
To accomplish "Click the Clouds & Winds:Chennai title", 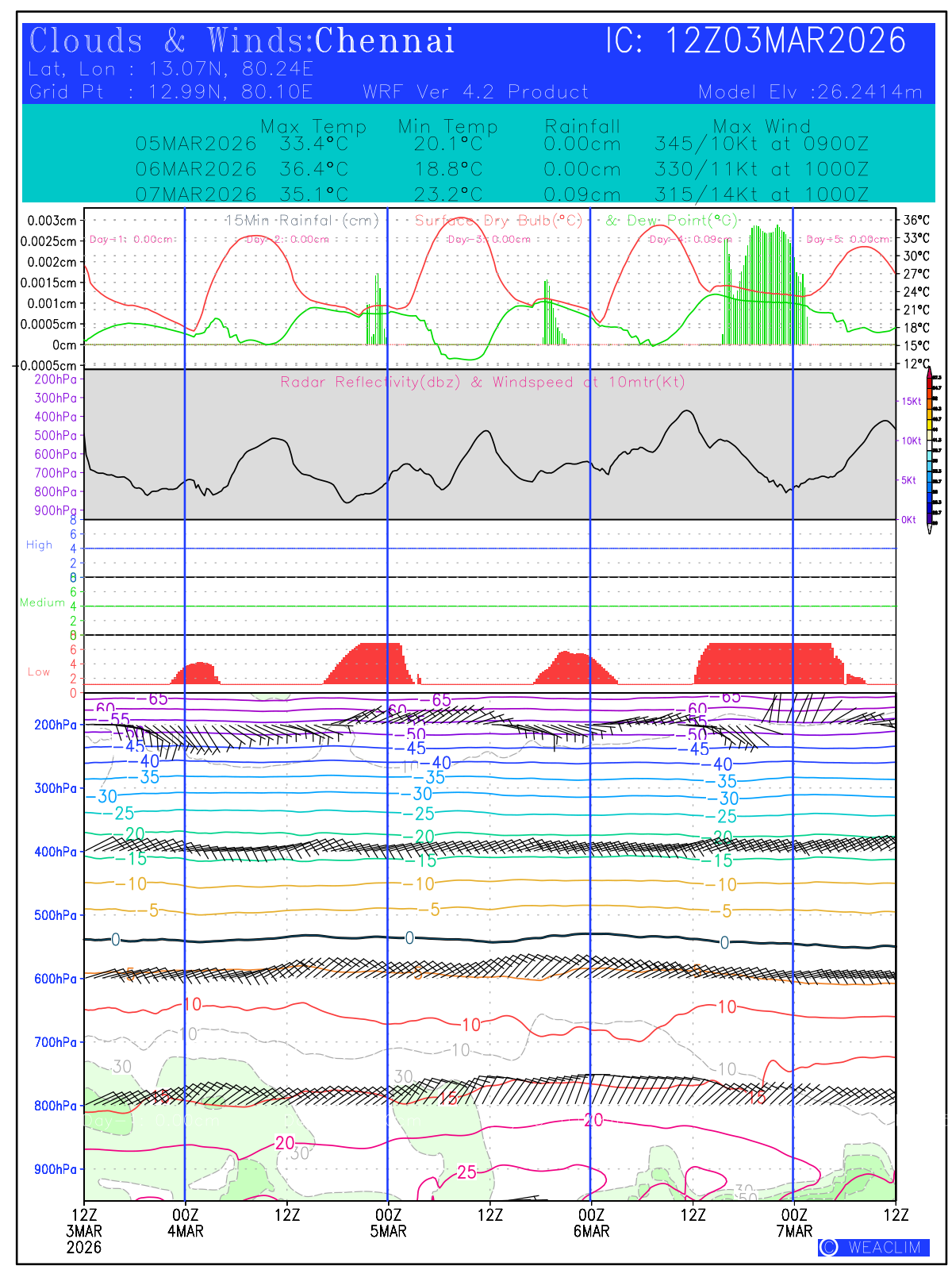I will pyautogui.click(x=242, y=41).
